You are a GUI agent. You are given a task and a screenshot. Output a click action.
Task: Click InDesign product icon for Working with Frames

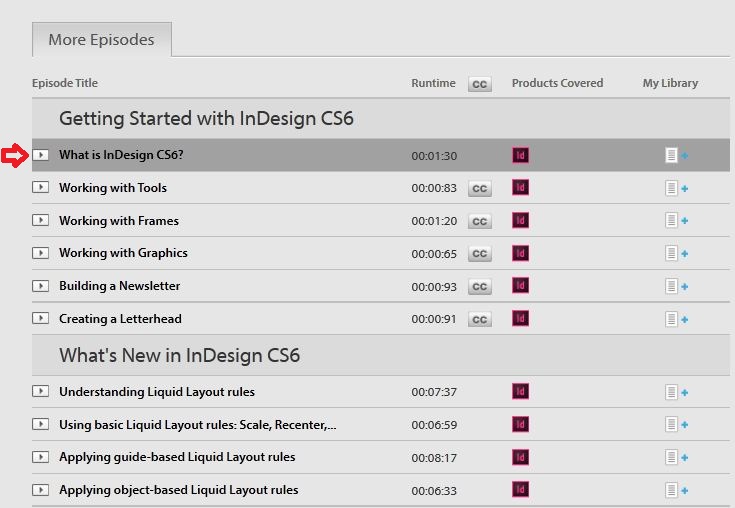click(520, 220)
